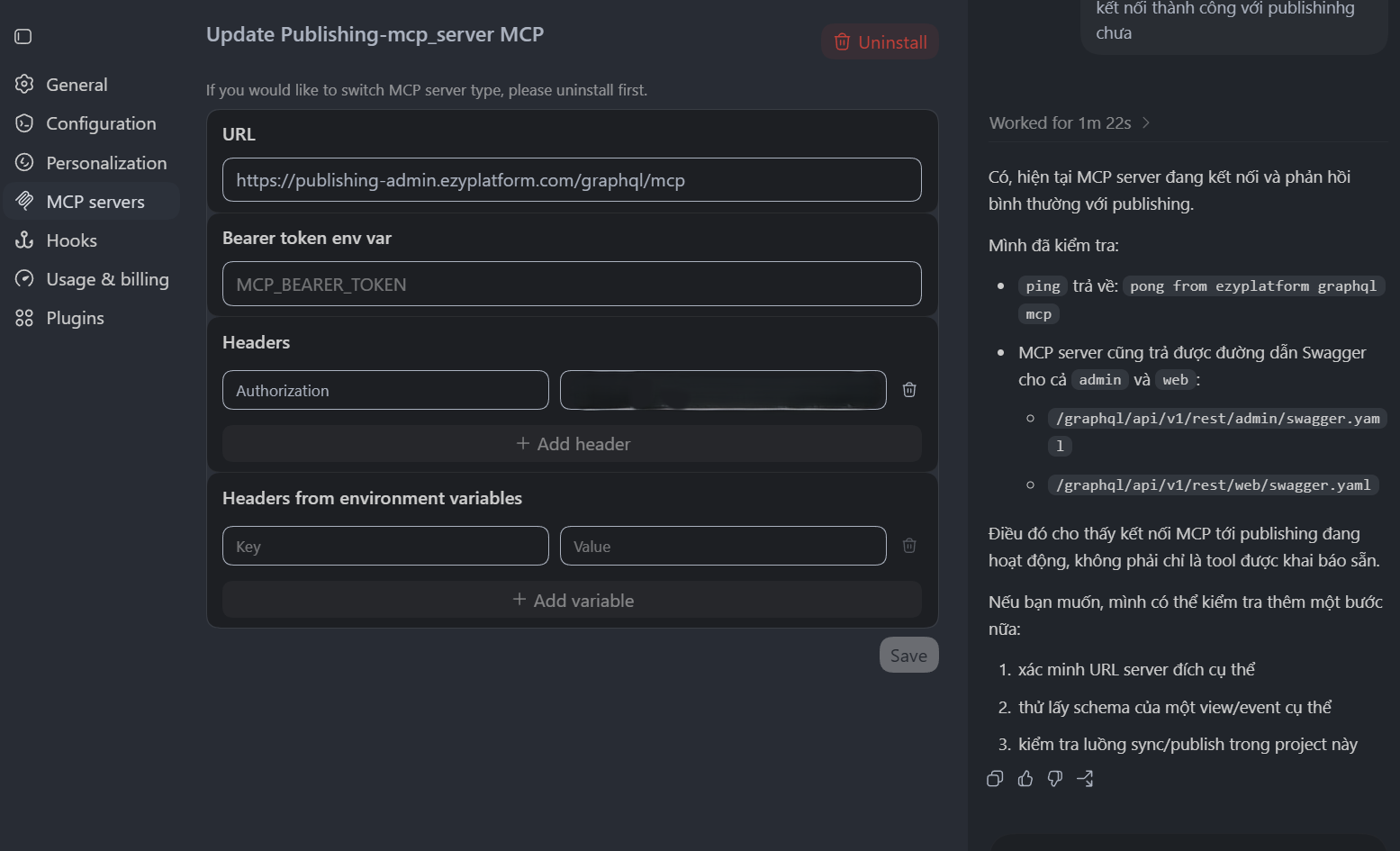The image size is (1400, 851).
Task: Click the MCP servers icon
Action: [x=24, y=202]
